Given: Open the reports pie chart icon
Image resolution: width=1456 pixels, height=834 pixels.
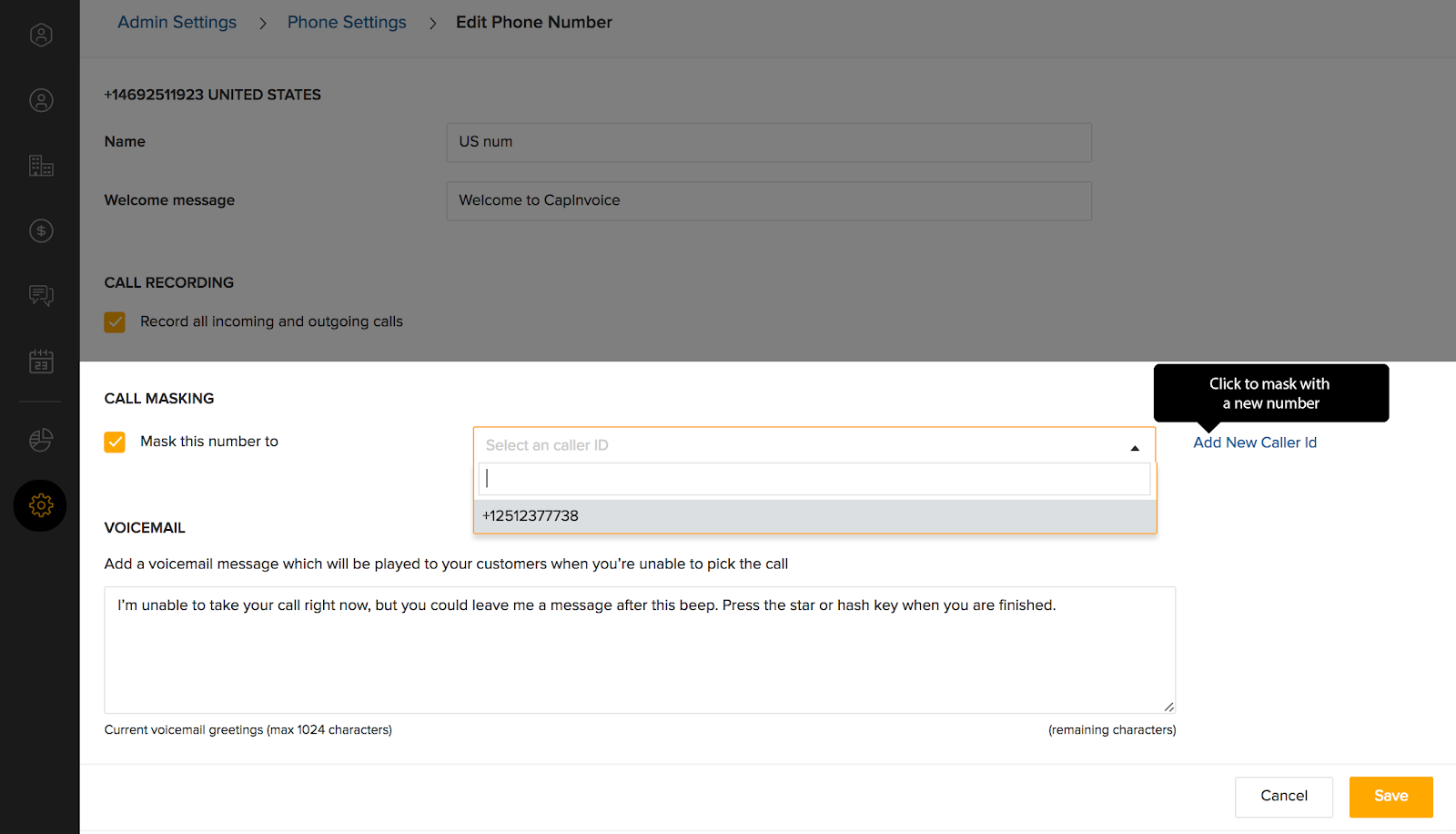Looking at the screenshot, I should pyautogui.click(x=41, y=440).
